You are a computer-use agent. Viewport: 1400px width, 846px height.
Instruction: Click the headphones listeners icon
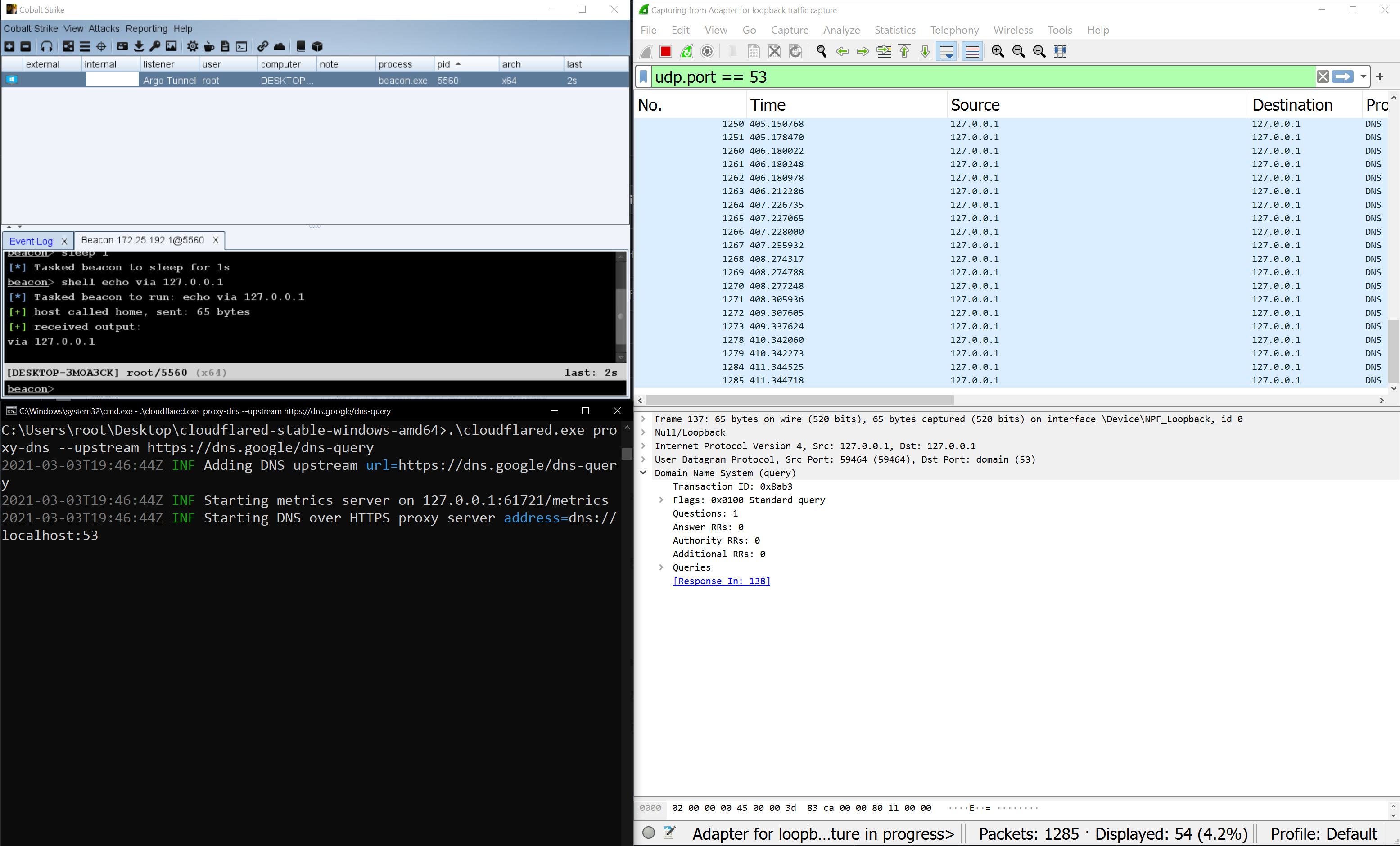click(47, 47)
